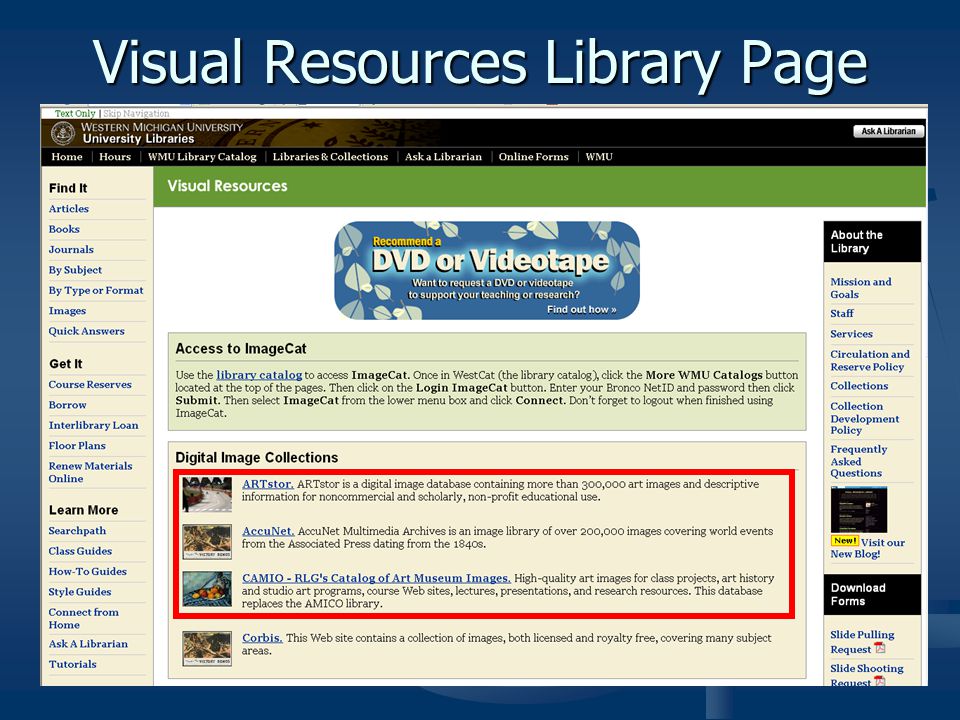The image size is (960, 720).
Task: Click the University Libraries header title
Action: (138, 139)
